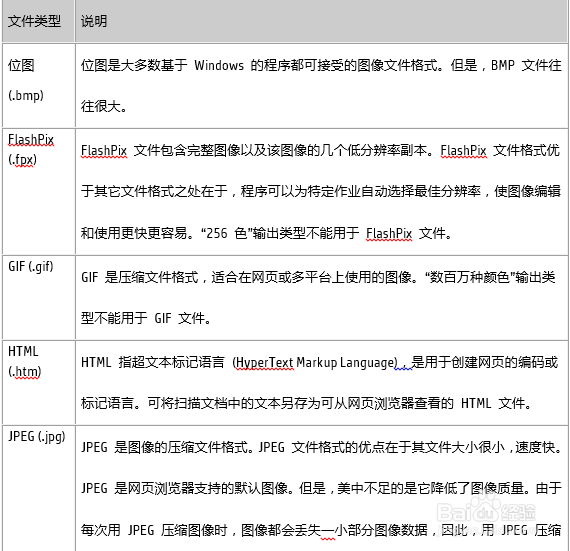This screenshot has width=570, height=551.
Task: Click the line starting 于其它文件格式之处在于
Action: click(321, 191)
